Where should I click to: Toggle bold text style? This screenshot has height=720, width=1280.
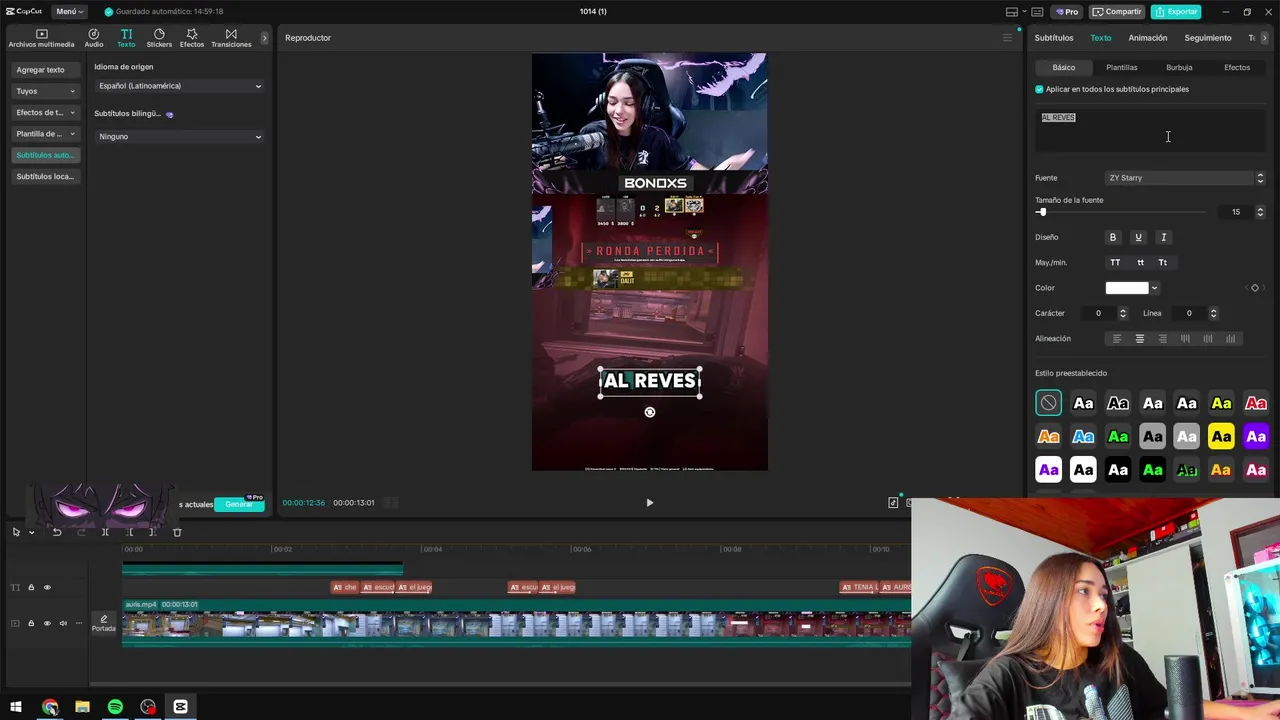[x=1112, y=237]
